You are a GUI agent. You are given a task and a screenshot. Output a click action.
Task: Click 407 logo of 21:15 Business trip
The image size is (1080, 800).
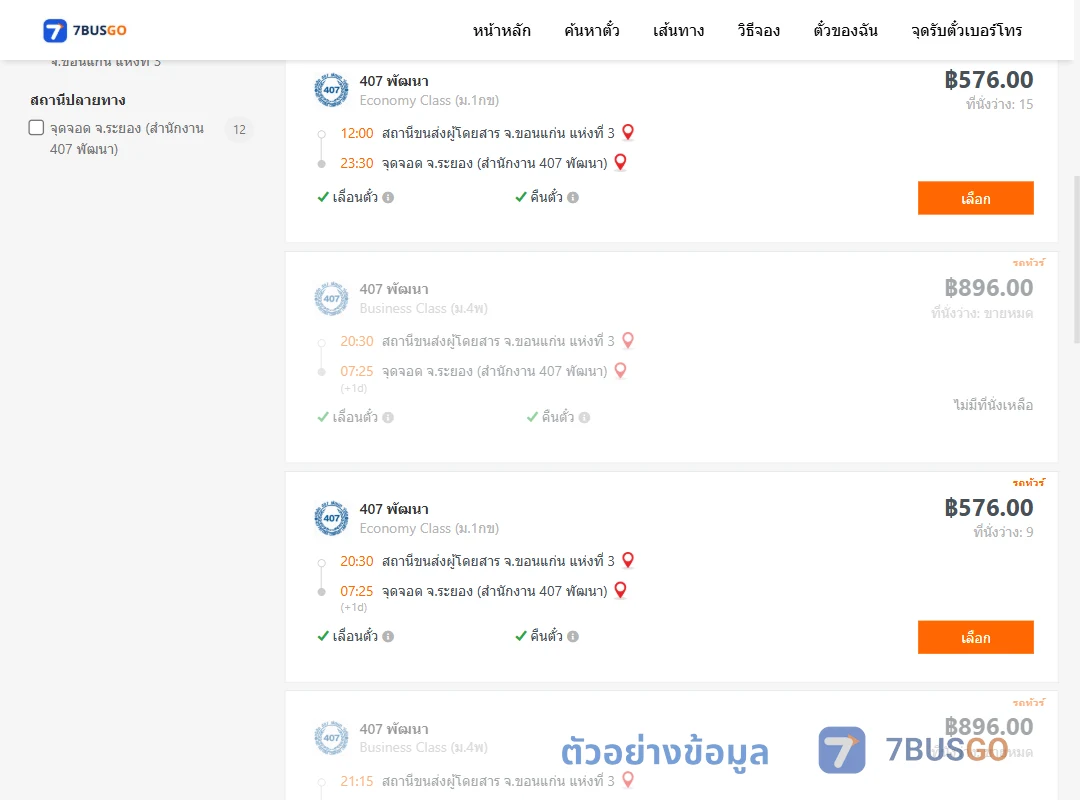pyautogui.click(x=331, y=738)
